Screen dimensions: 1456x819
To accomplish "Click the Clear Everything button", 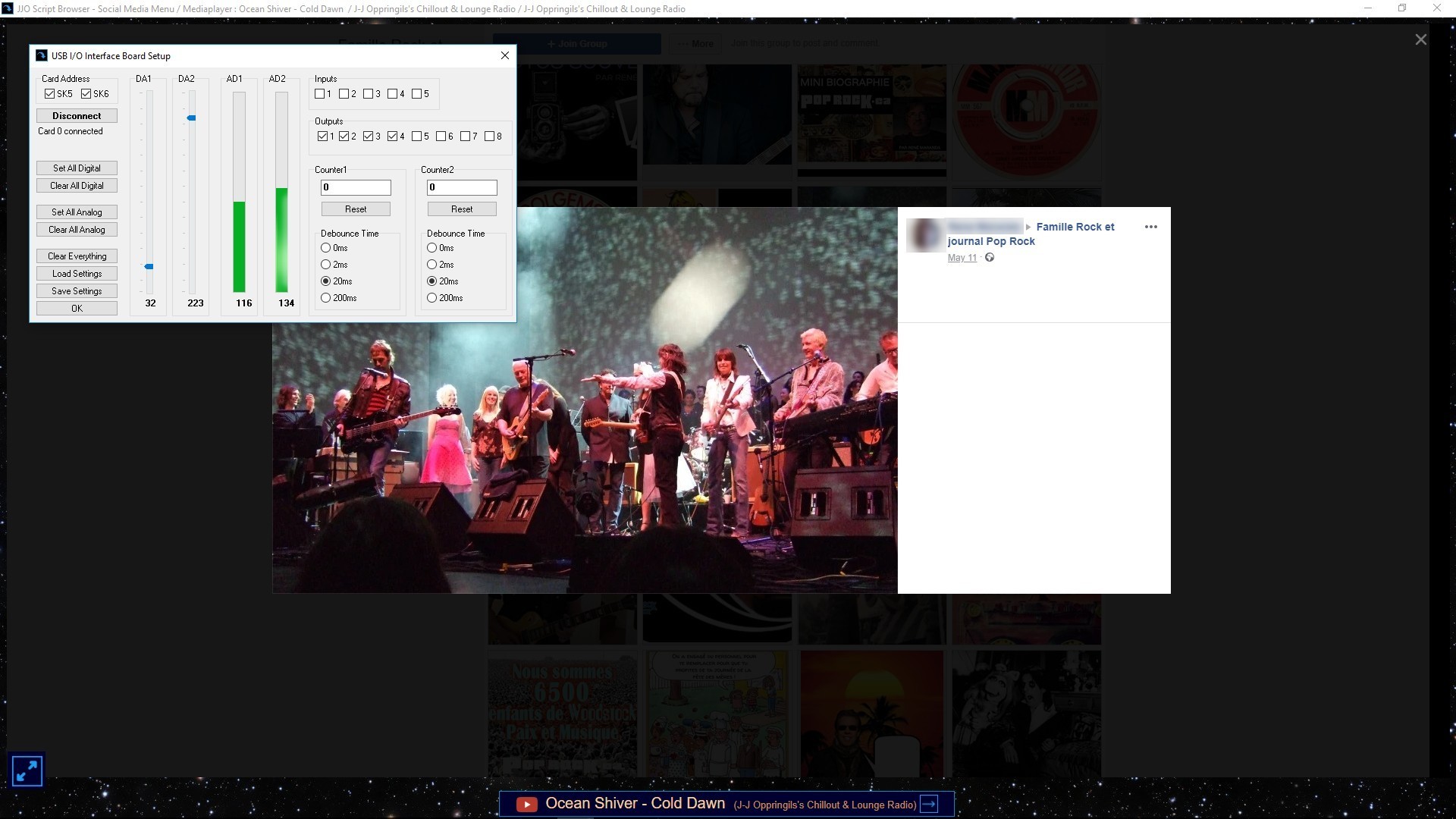I will [77, 256].
